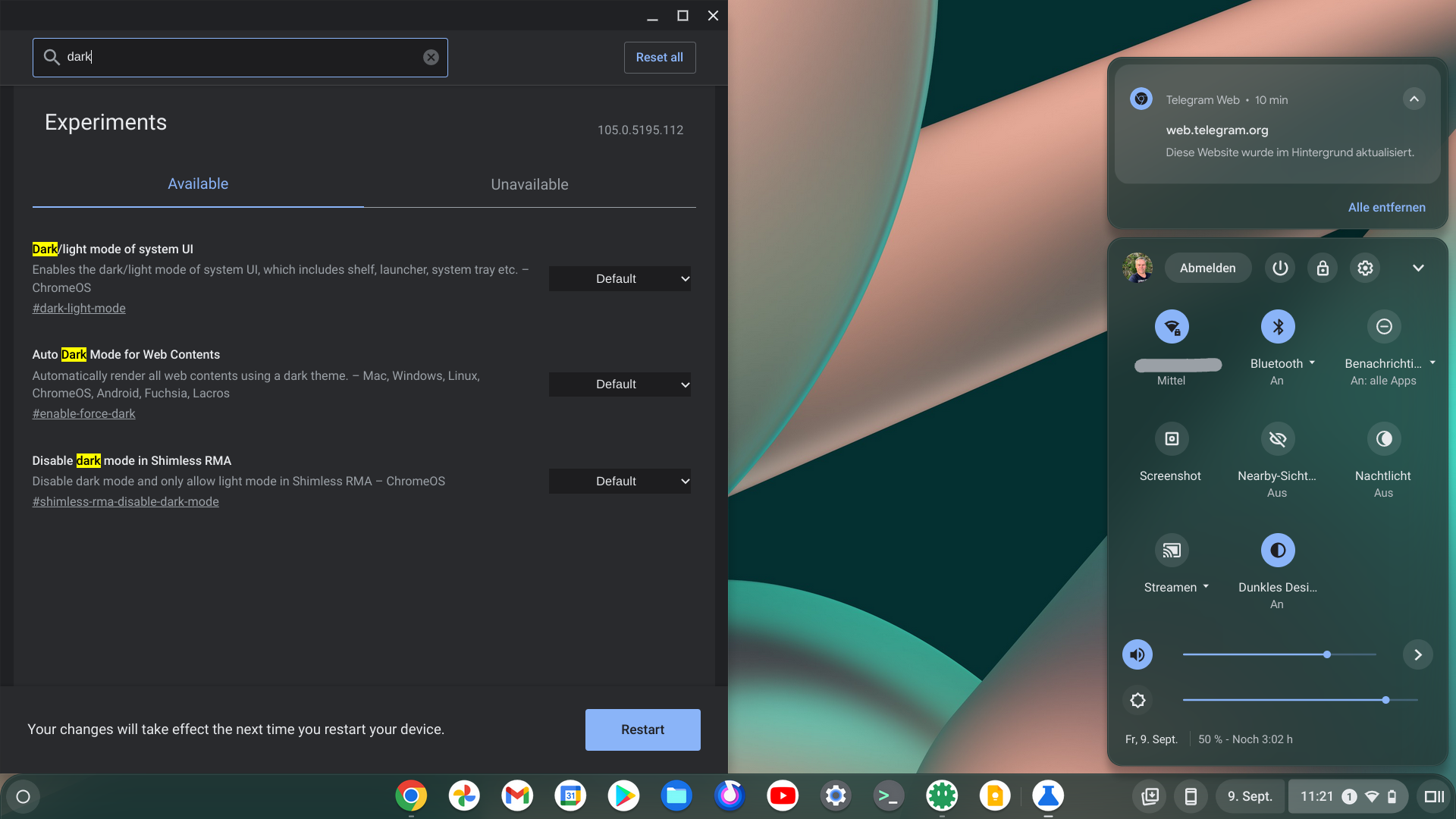Open the dropdown for Dark/light mode of system UI
The width and height of the screenshot is (1456, 819).
coord(620,279)
